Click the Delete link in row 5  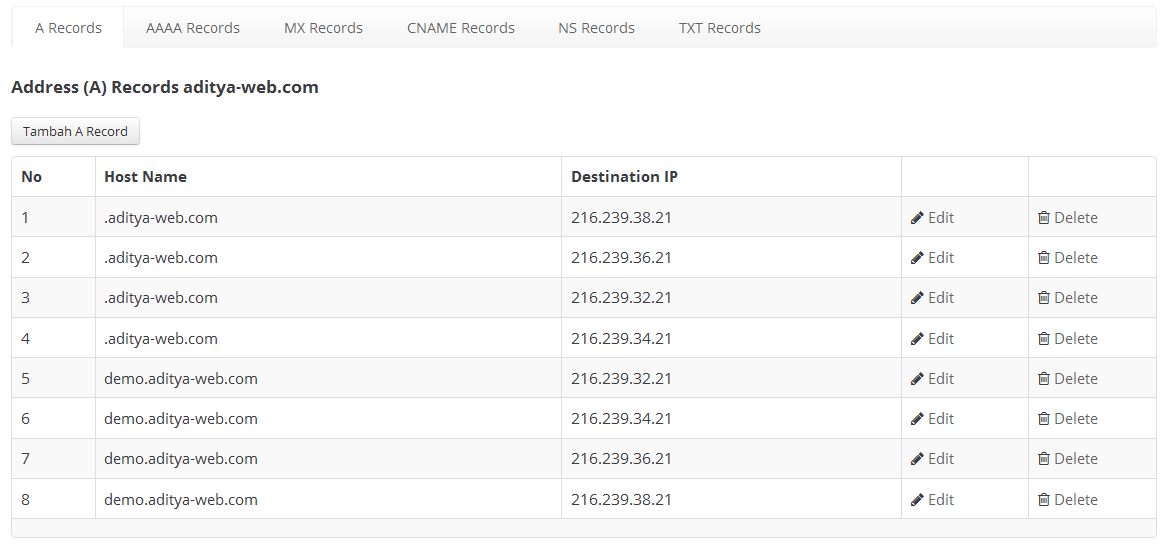(x=1075, y=379)
